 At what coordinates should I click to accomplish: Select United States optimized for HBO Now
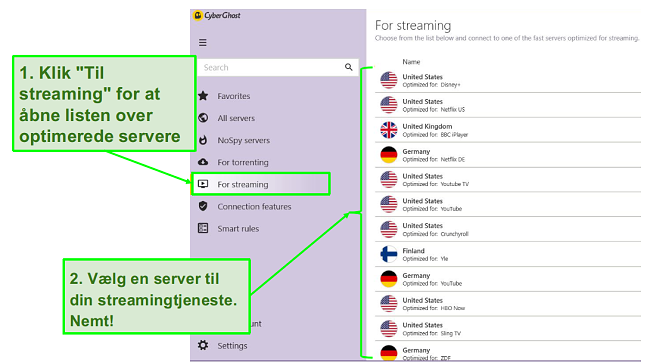pos(508,304)
